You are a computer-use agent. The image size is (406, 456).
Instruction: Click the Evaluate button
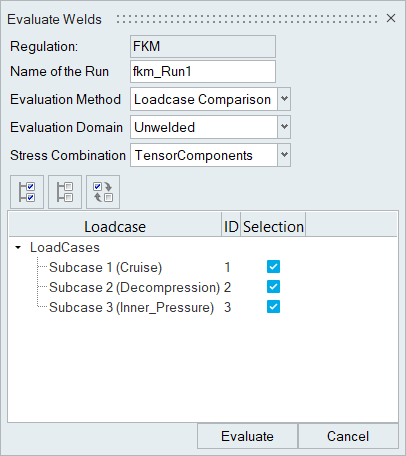[x=247, y=436]
